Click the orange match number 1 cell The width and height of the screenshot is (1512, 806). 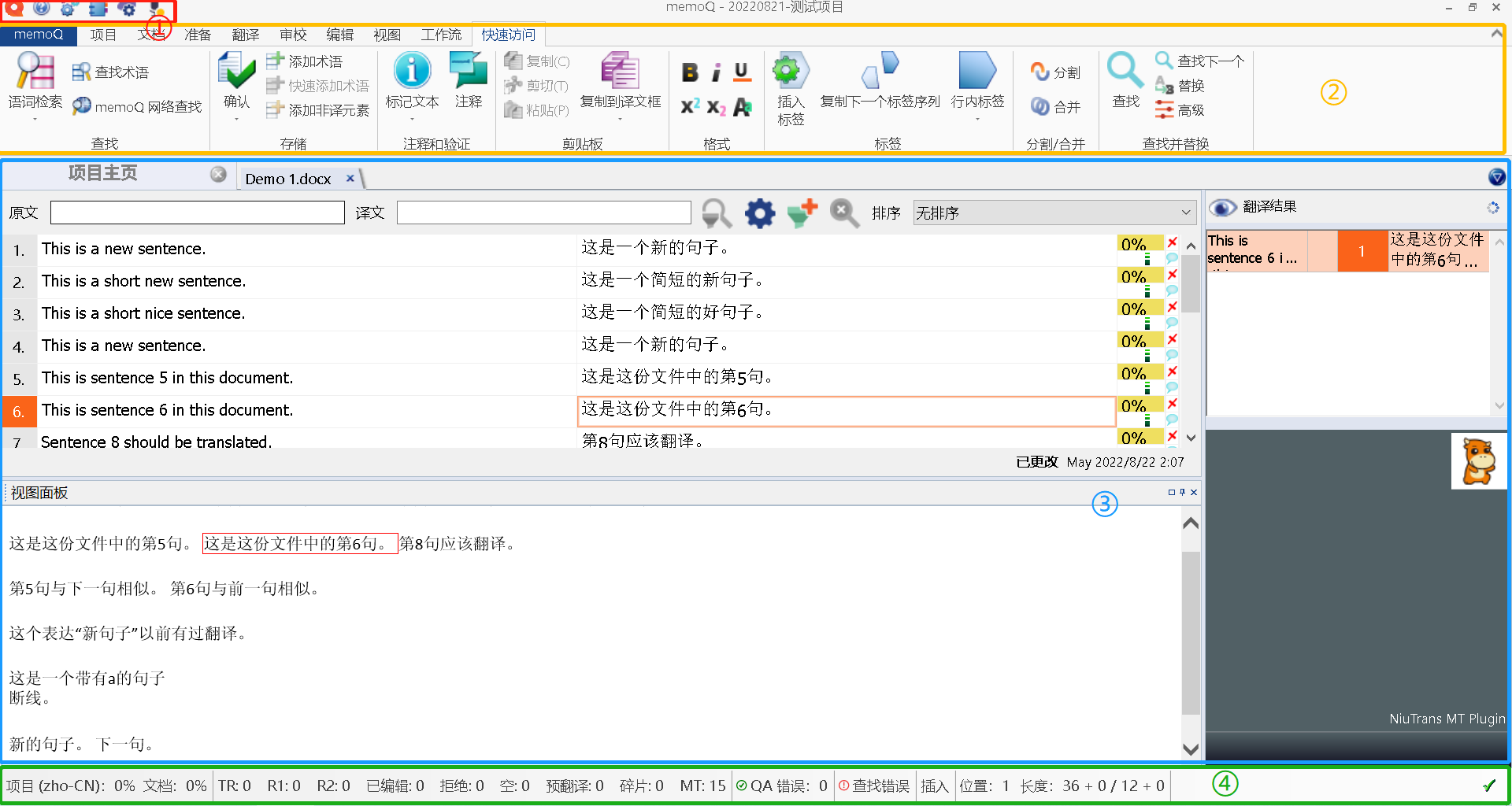point(1362,251)
